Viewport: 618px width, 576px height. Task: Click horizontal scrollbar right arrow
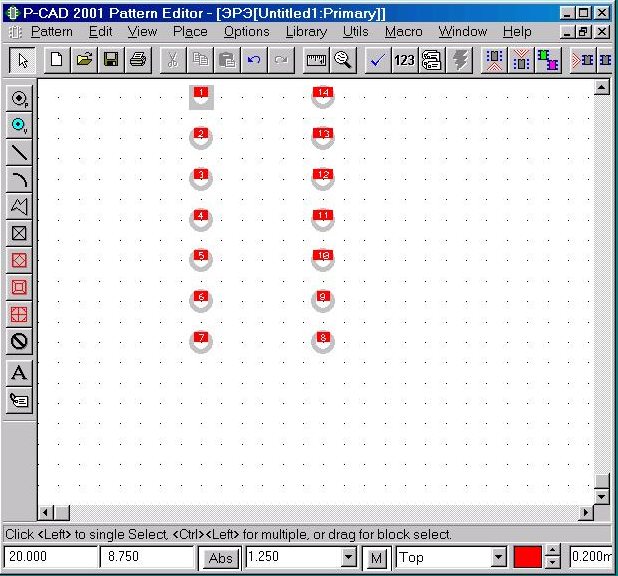click(x=586, y=513)
